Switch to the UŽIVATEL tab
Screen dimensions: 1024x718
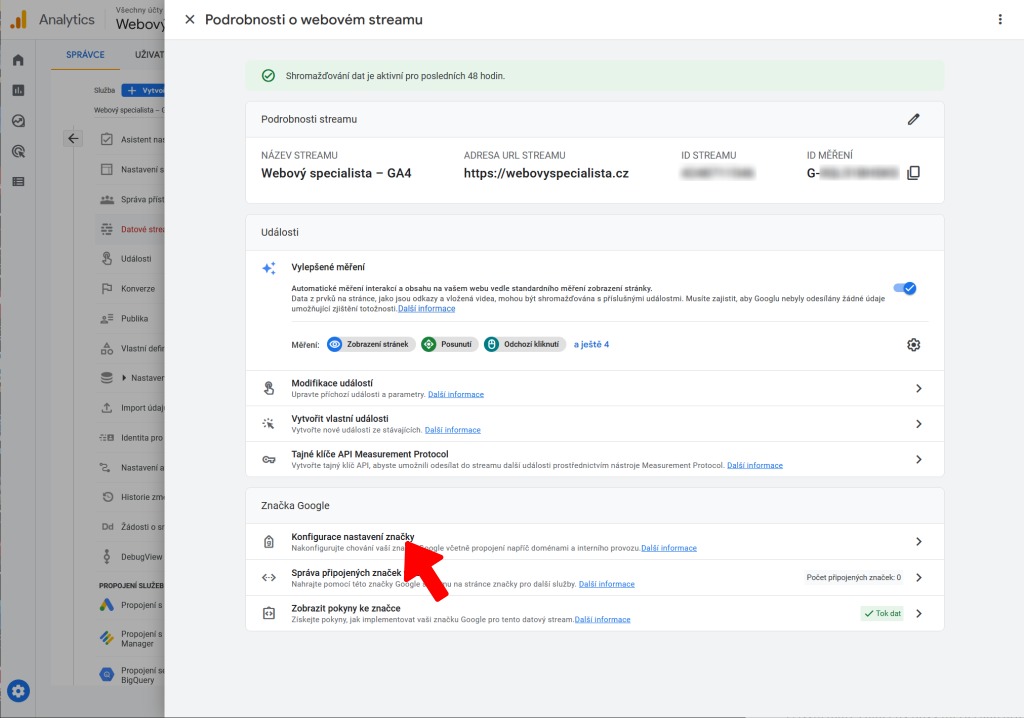click(x=150, y=54)
